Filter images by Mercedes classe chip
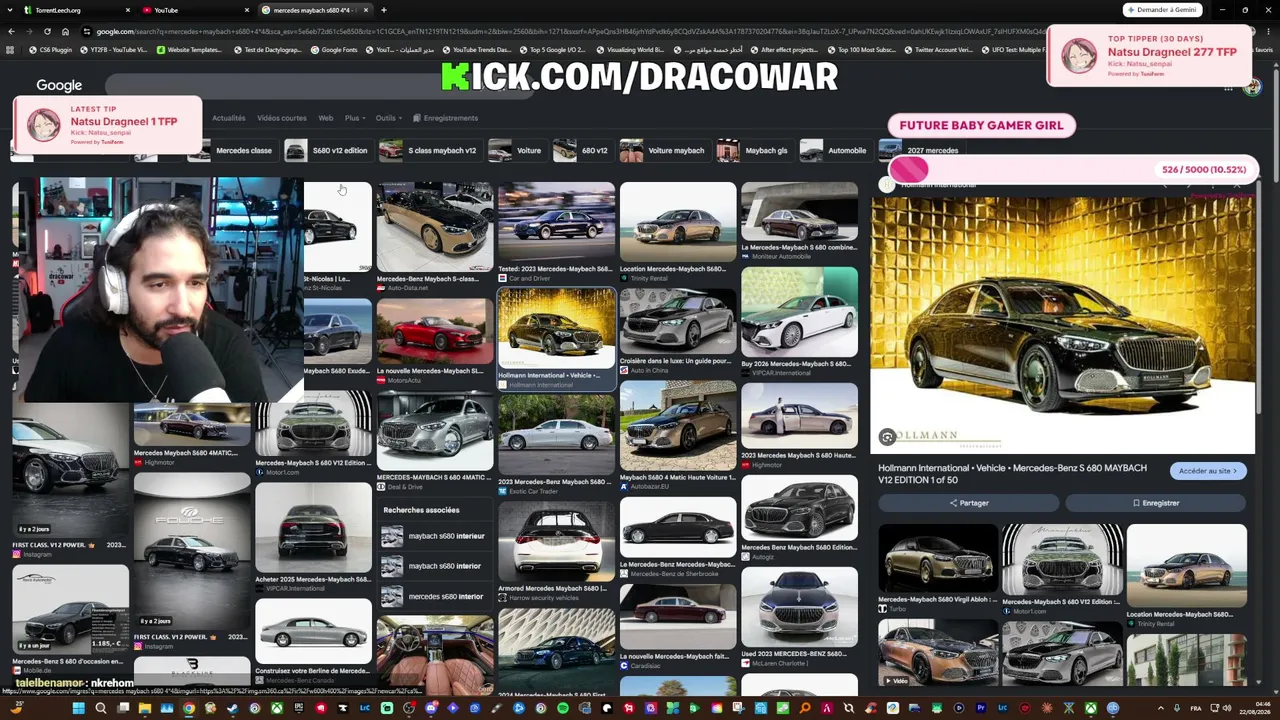 [x=233, y=151]
